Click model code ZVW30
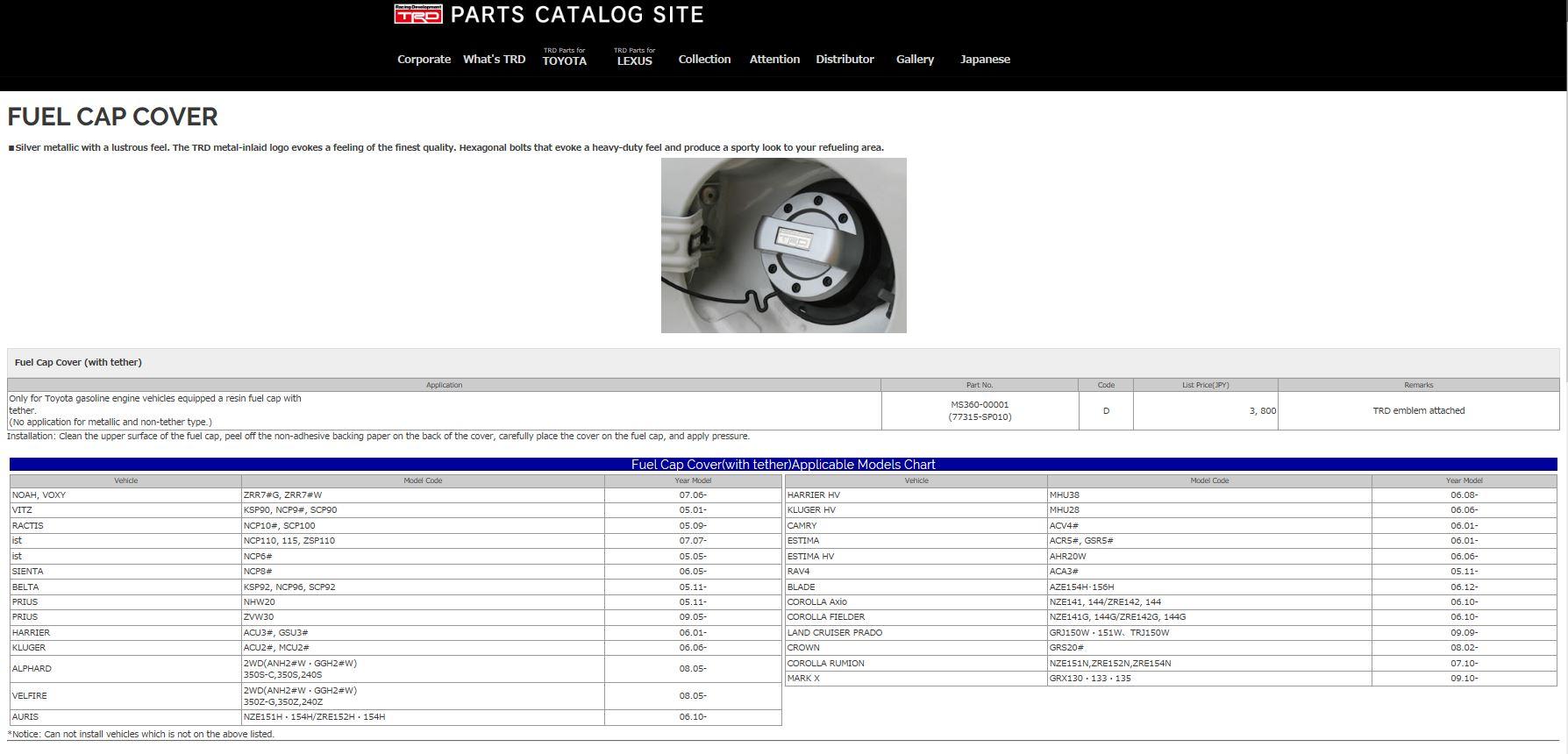 pos(259,617)
